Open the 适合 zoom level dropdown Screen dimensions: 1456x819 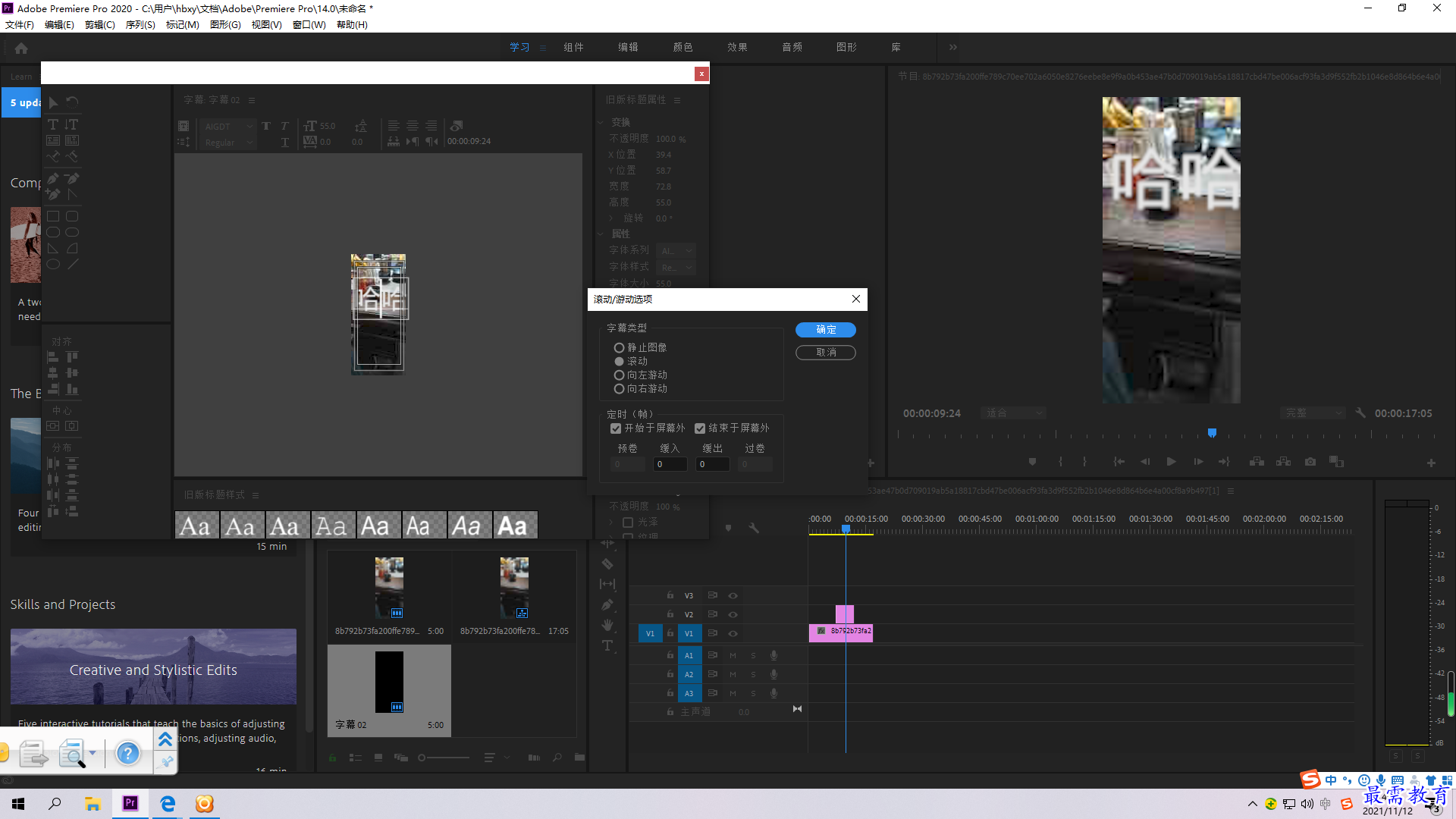(1014, 413)
